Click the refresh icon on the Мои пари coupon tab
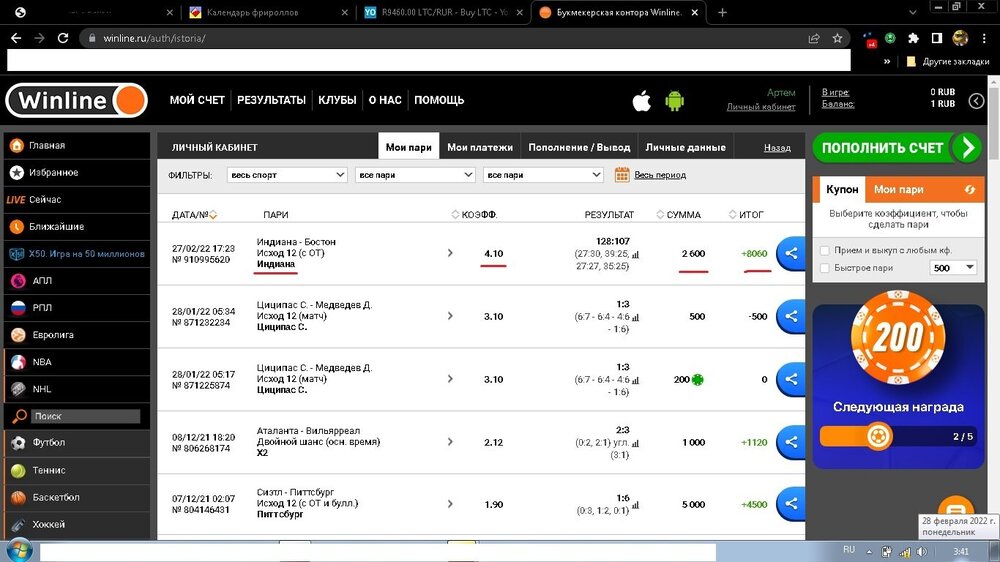The width and height of the screenshot is (1000, 562). click(x=968, y=189)
